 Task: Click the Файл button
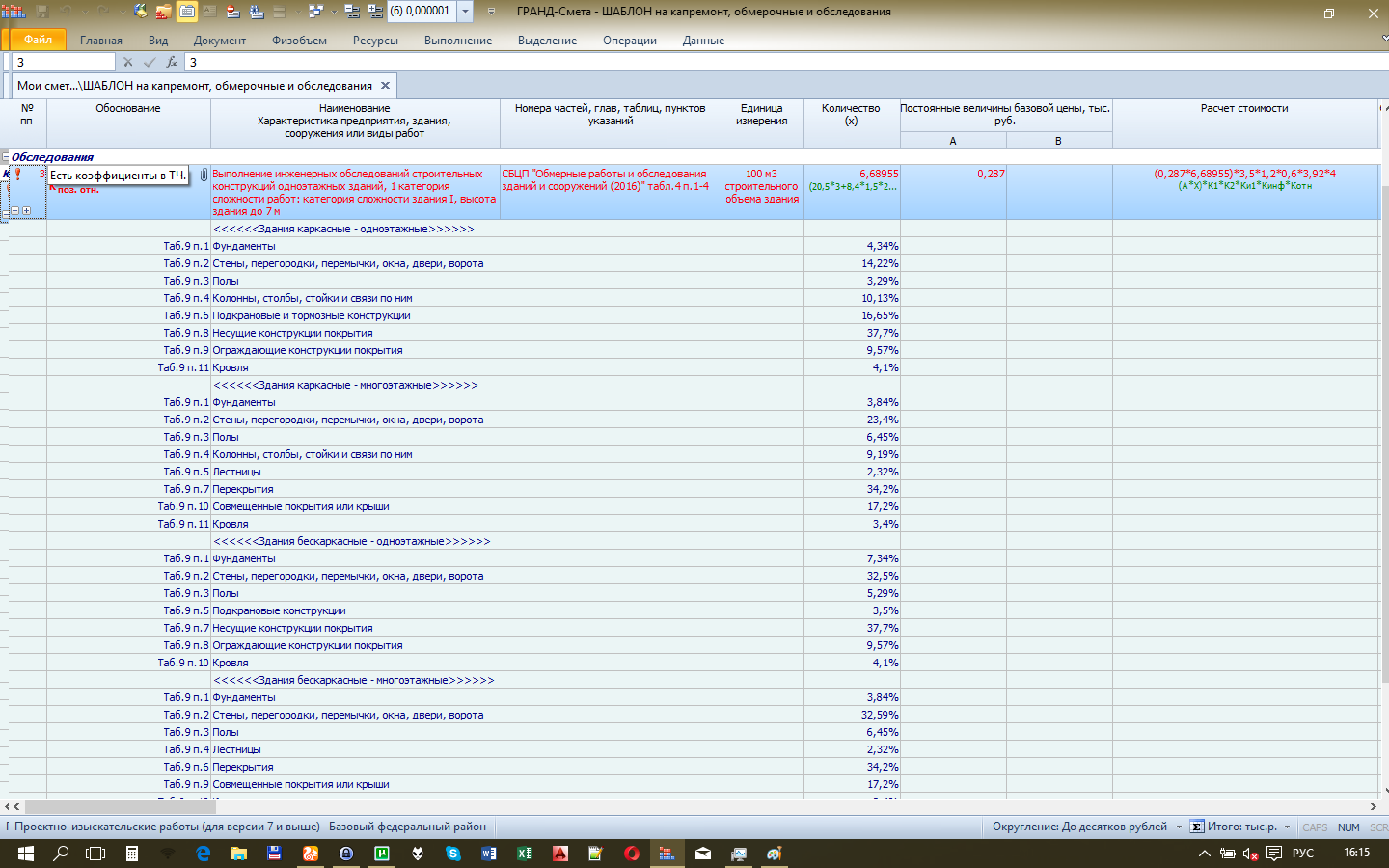(x=38, y=40)
